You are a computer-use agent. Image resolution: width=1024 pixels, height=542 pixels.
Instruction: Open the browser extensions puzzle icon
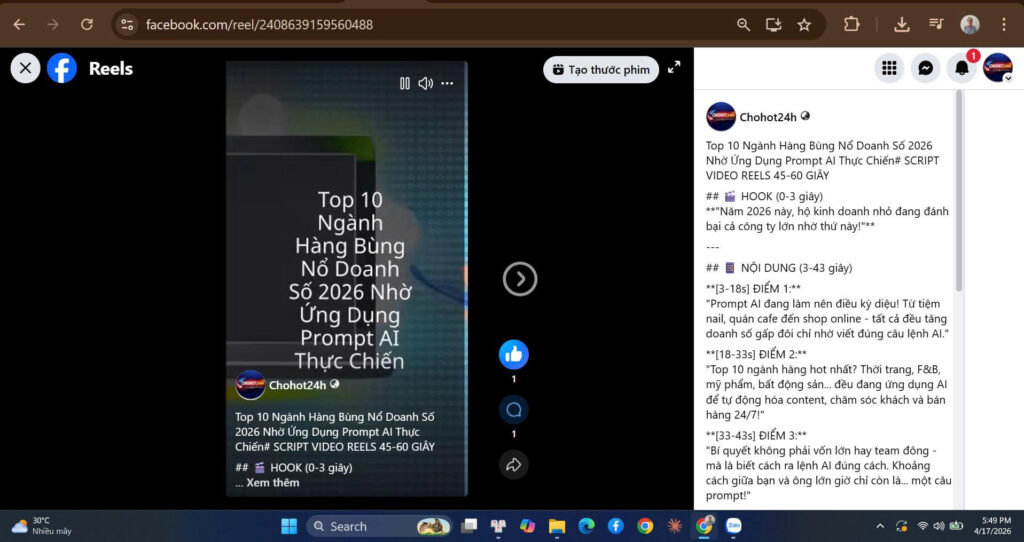tap(852, 25)
